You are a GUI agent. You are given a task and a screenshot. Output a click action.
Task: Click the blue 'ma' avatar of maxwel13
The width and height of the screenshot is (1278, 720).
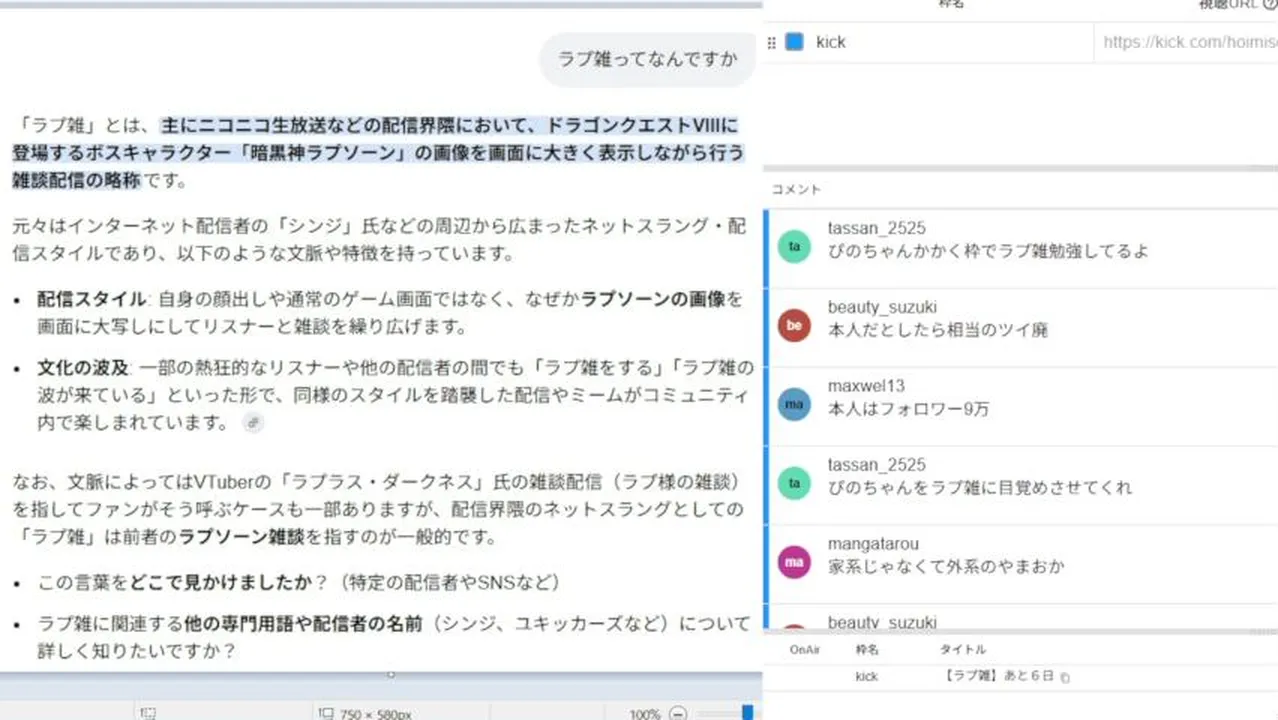tap(794, 404)
